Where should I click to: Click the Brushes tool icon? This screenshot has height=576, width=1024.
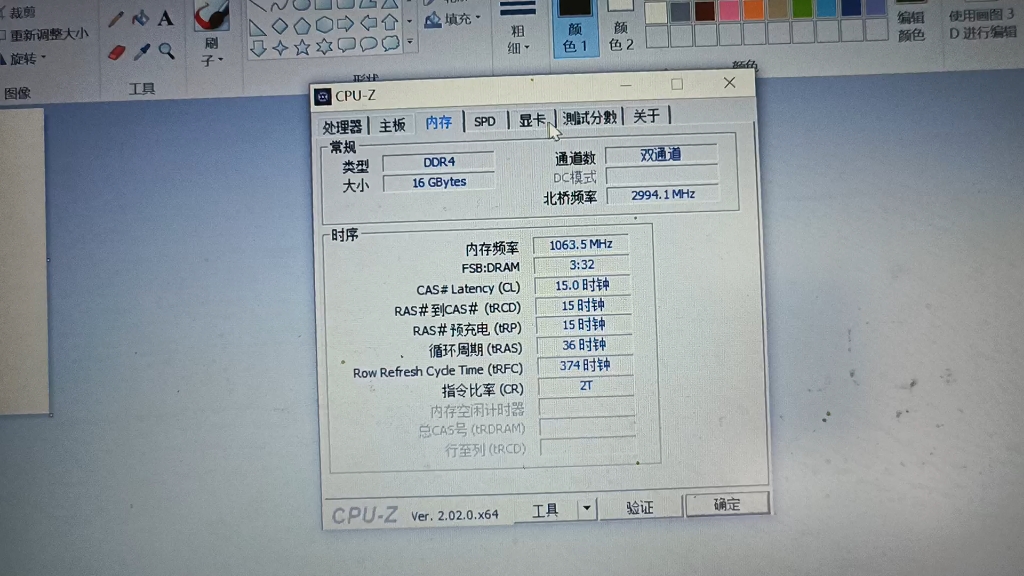(212, 16)
